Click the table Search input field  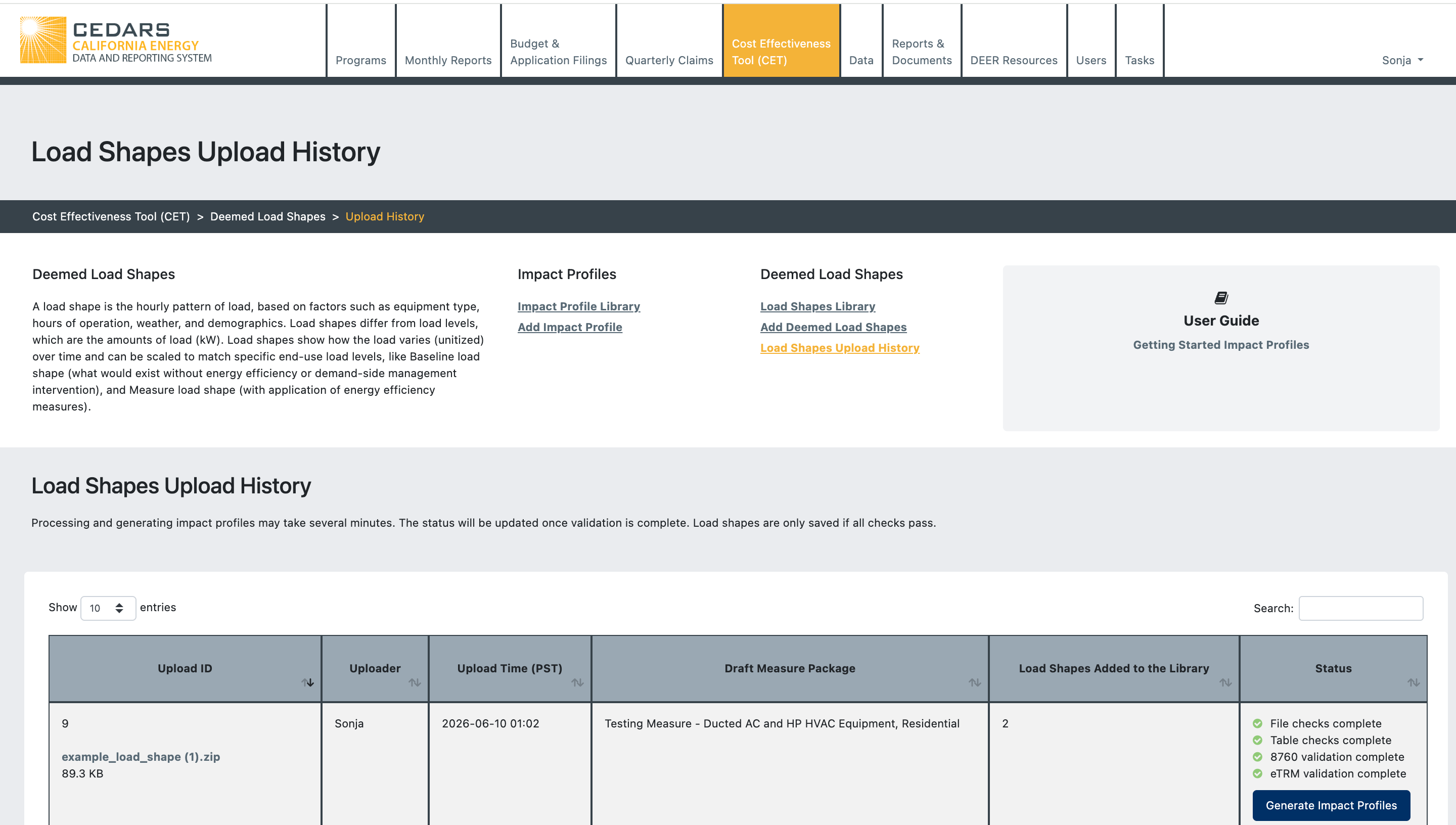pyautogui.click(x=1360, y=608)
